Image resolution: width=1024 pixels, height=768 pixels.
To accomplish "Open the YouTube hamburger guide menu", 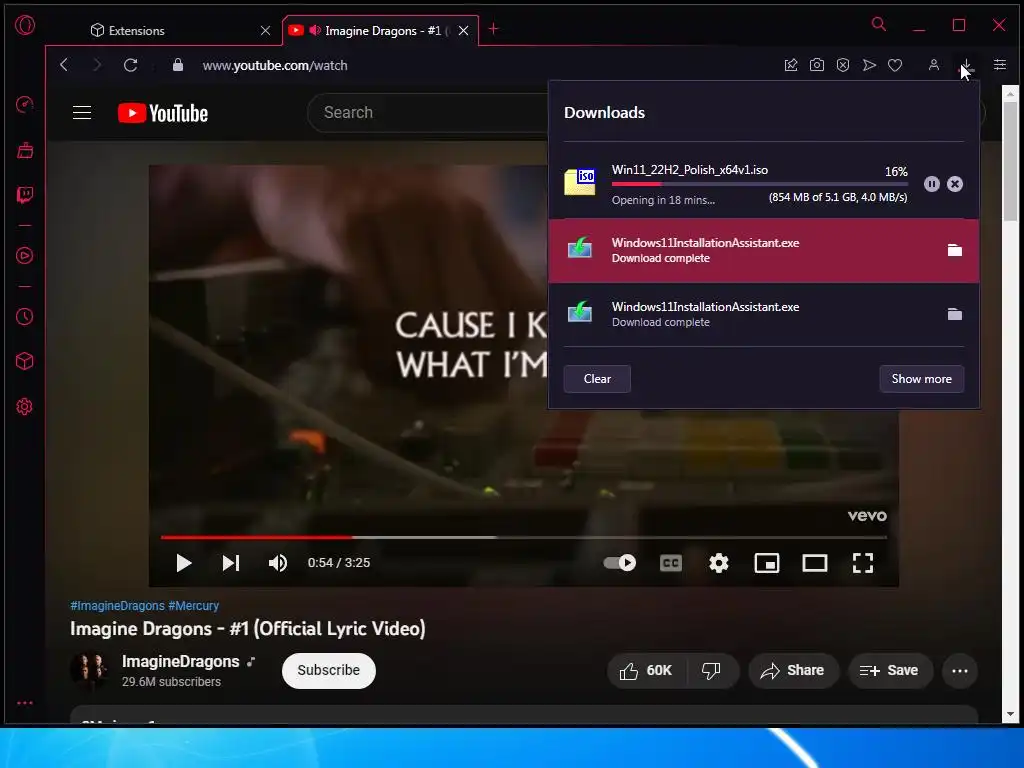I will [82, 113].
